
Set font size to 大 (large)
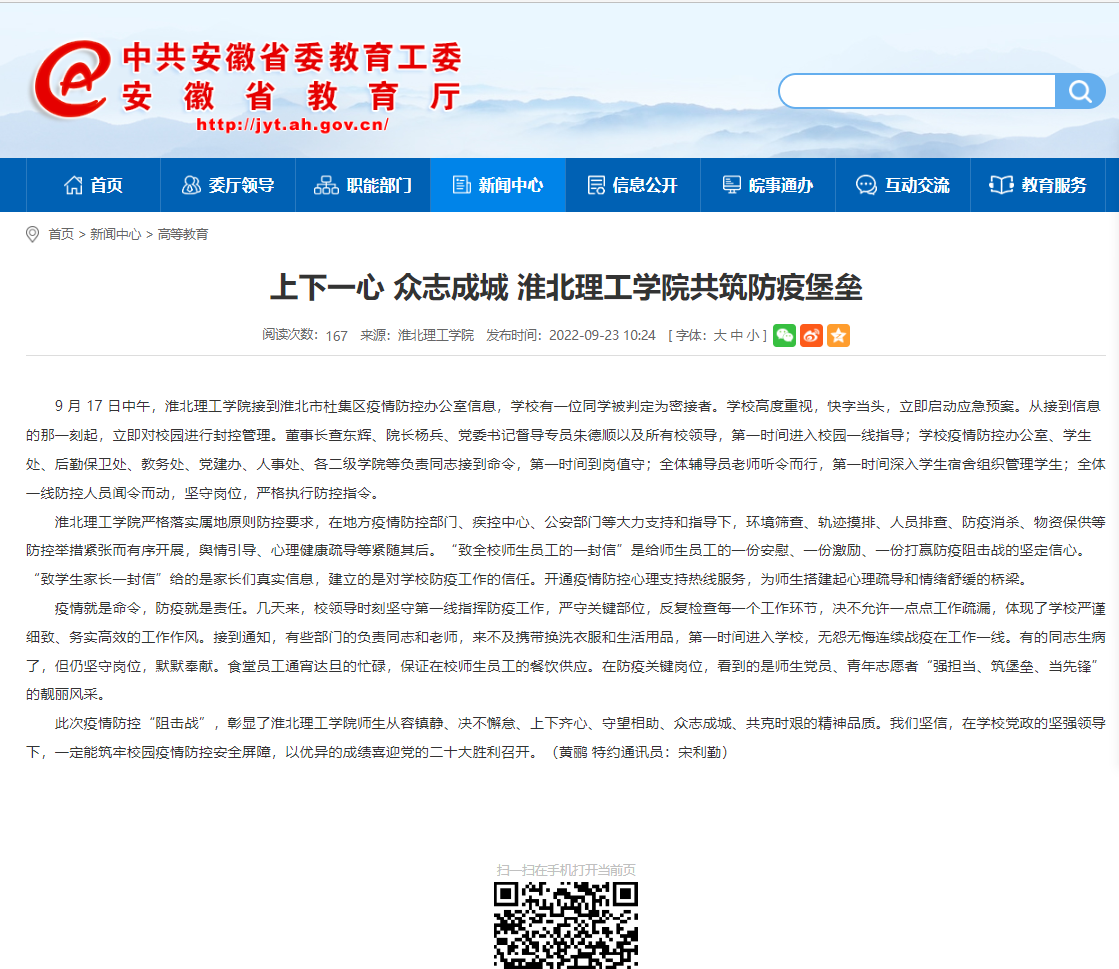[720, 336]
